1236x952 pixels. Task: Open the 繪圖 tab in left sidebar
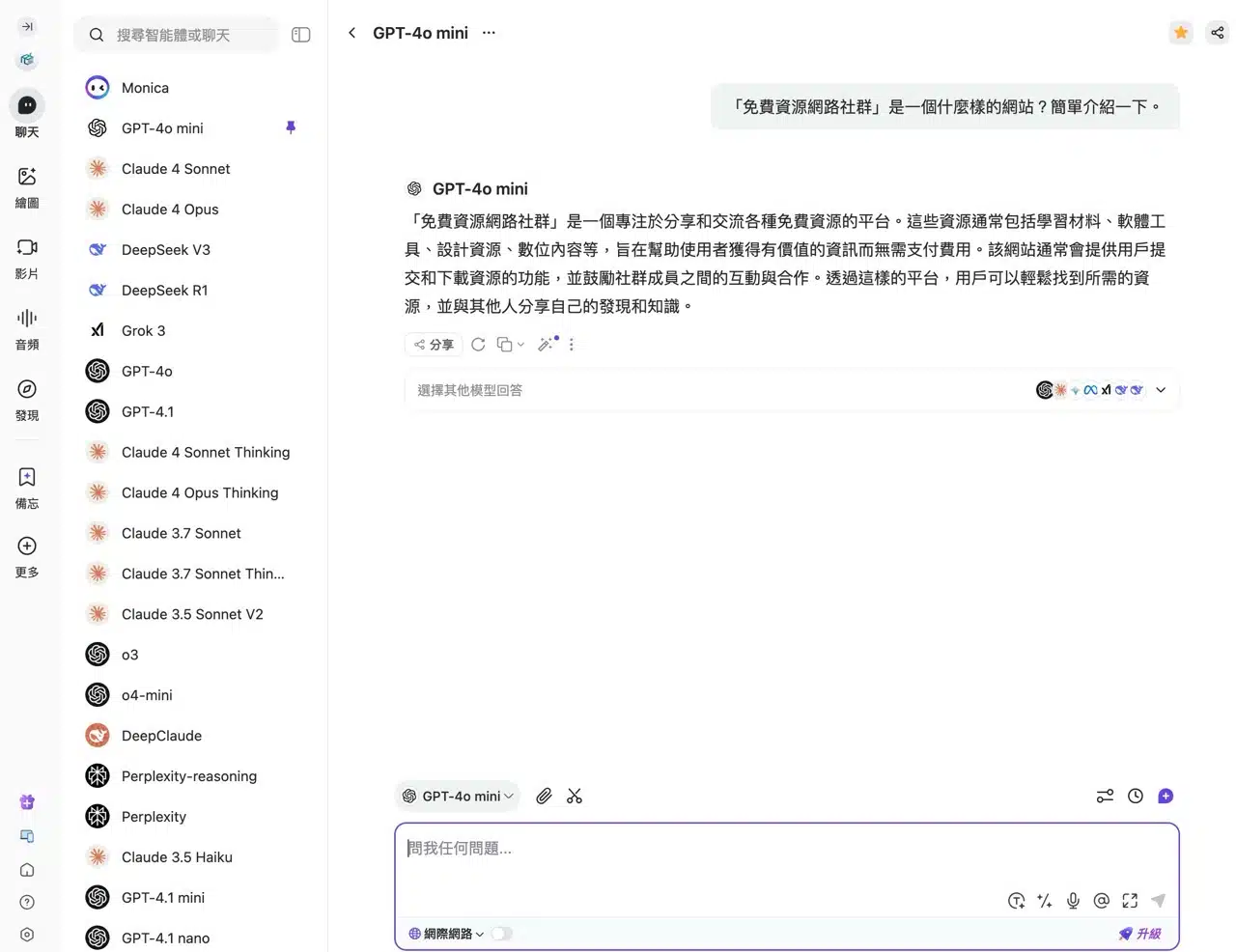coord(27,186)
